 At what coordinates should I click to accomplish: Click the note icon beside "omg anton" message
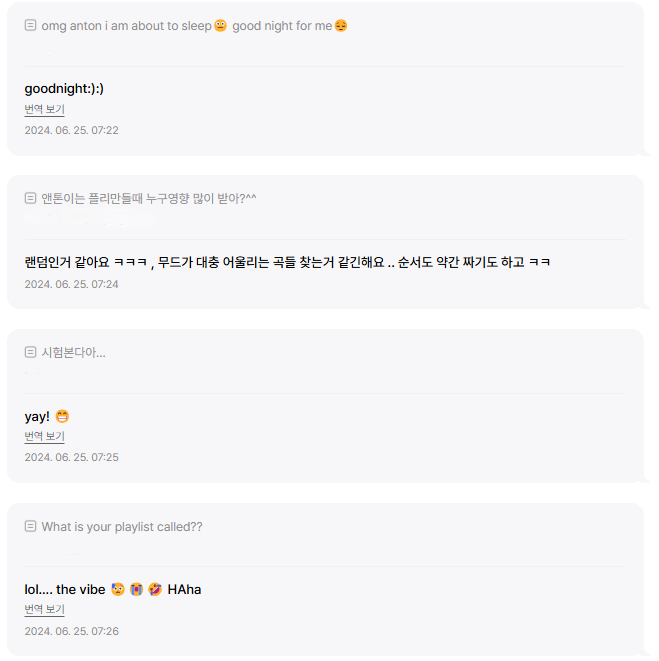(30, 25)
